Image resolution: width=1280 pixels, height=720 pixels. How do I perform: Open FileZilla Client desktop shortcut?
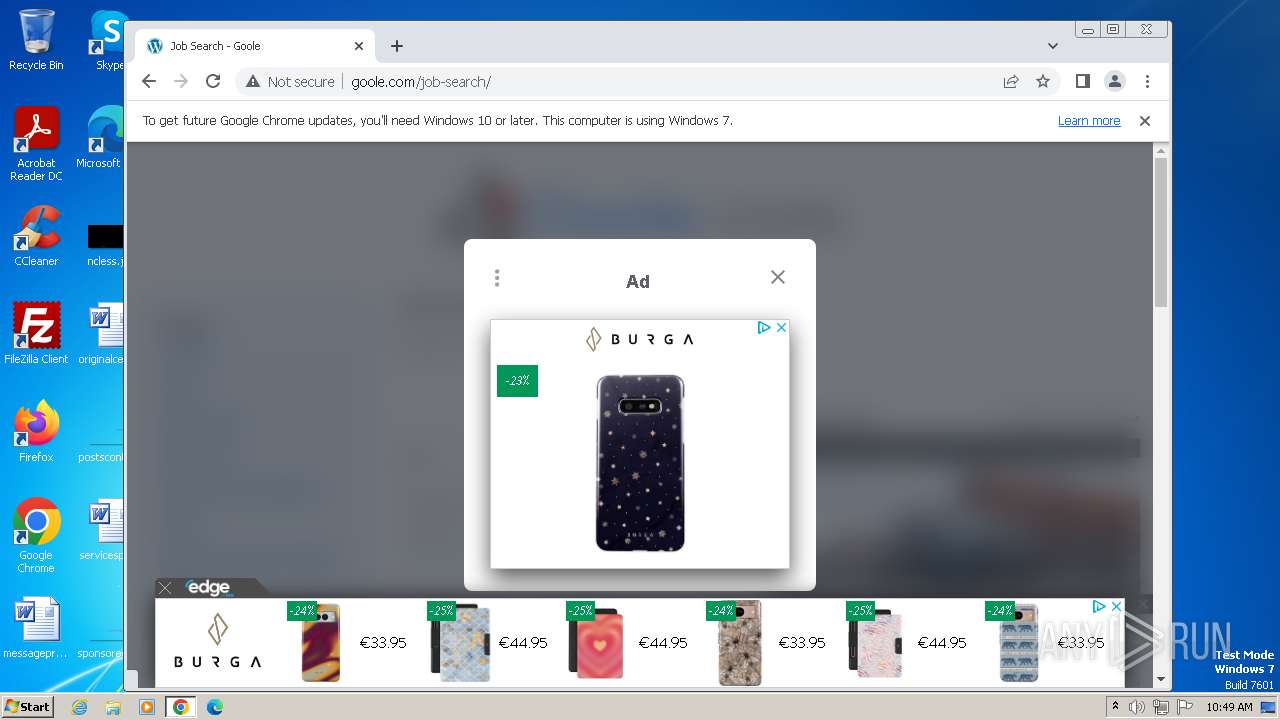[x=36, y=334]
